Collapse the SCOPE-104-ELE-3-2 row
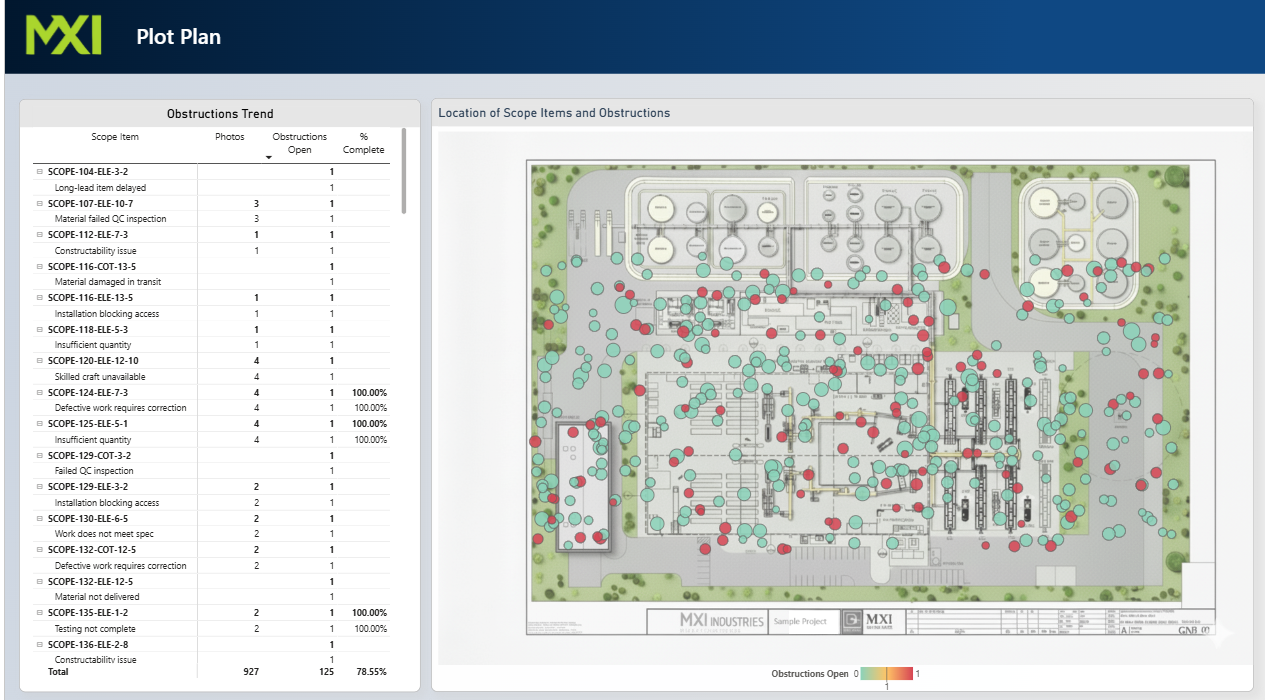 point(40,172)
